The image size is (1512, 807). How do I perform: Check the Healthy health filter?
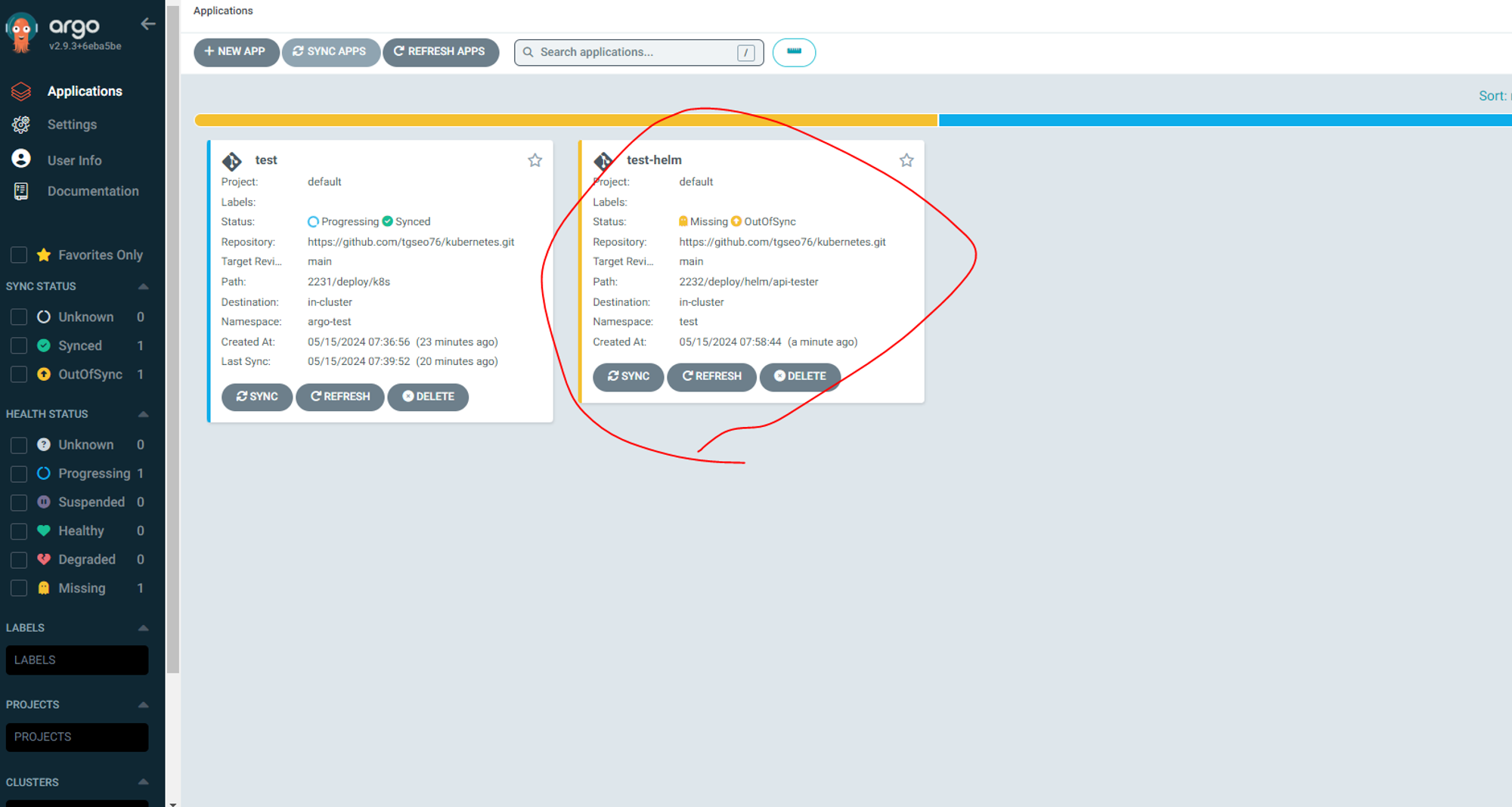click(x=19, y=531)
